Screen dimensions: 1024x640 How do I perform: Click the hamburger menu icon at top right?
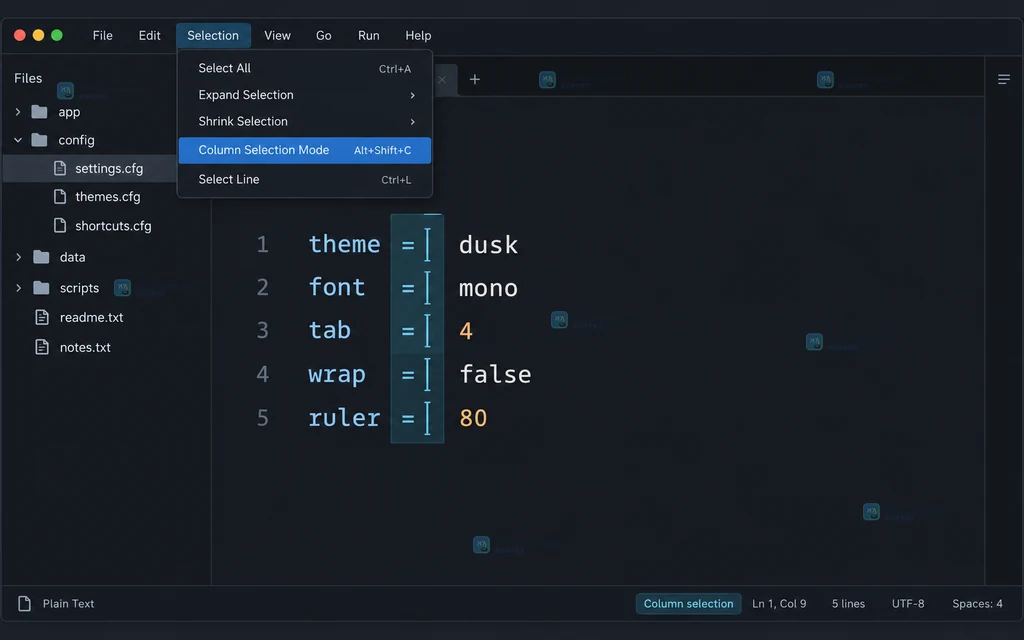pos(1003,80)
